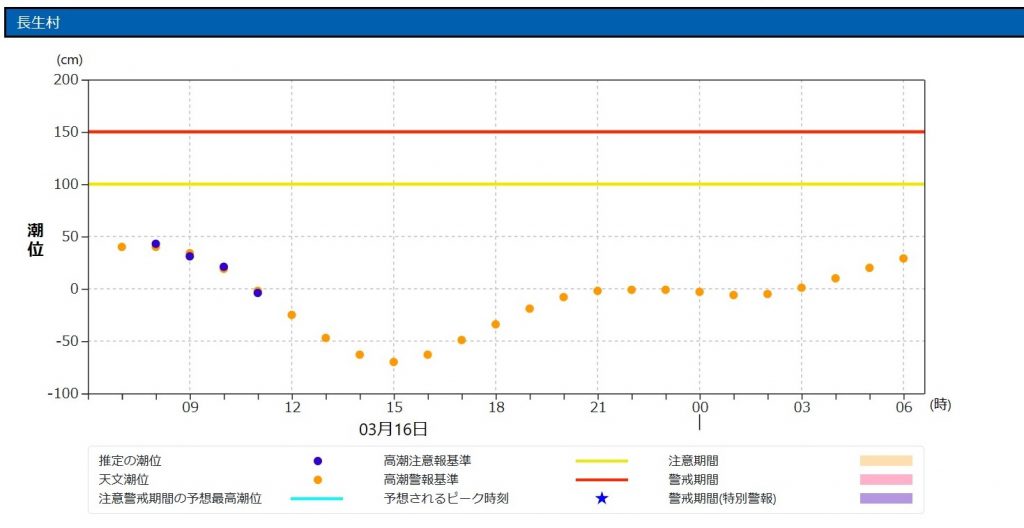Click the 00 x-axis midnight label
Viewport: 1024px width, 528px height.
[700, 407]
